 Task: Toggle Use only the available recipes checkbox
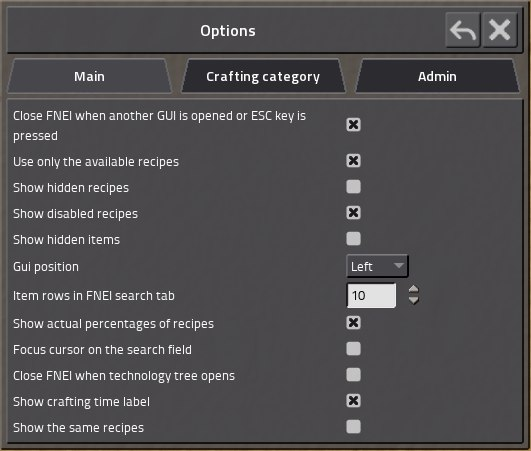[353, 160]
